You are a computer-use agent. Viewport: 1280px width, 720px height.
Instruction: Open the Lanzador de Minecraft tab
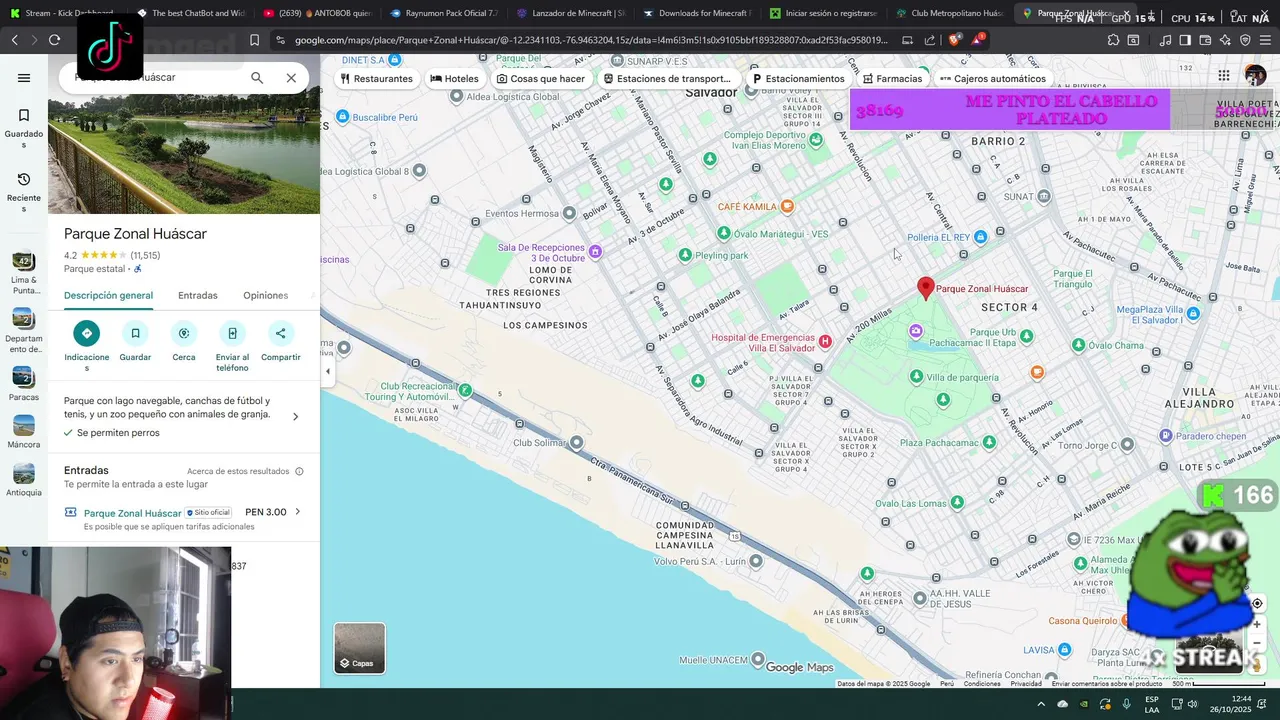coord(570,14)
